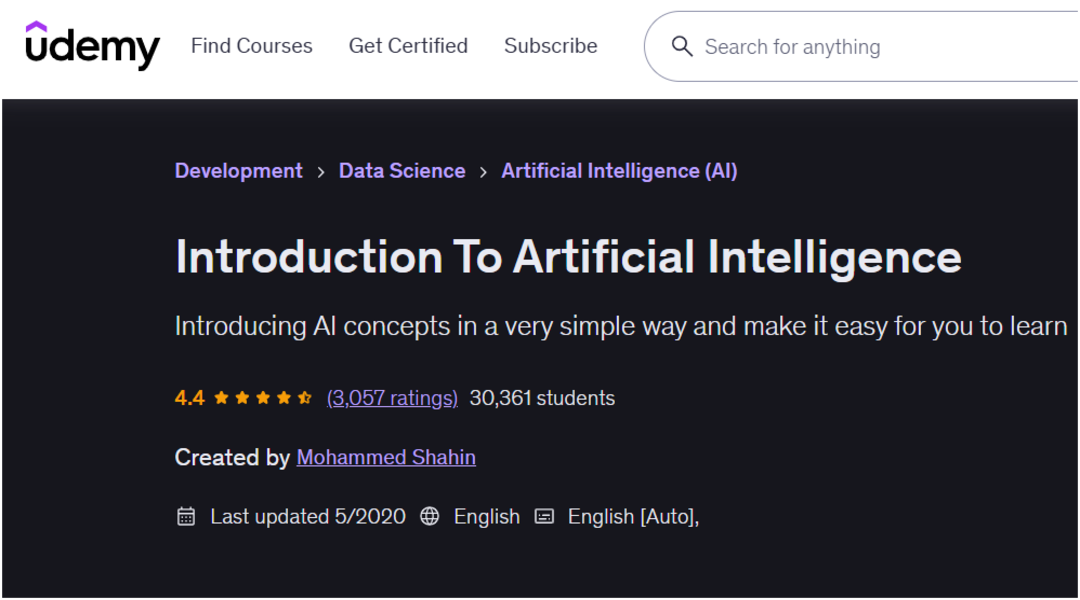Image resolution: width=1080 pixels, height=600 pixels.
Task: Click the calendar icon beside Last updated
Action: [186, 517]
